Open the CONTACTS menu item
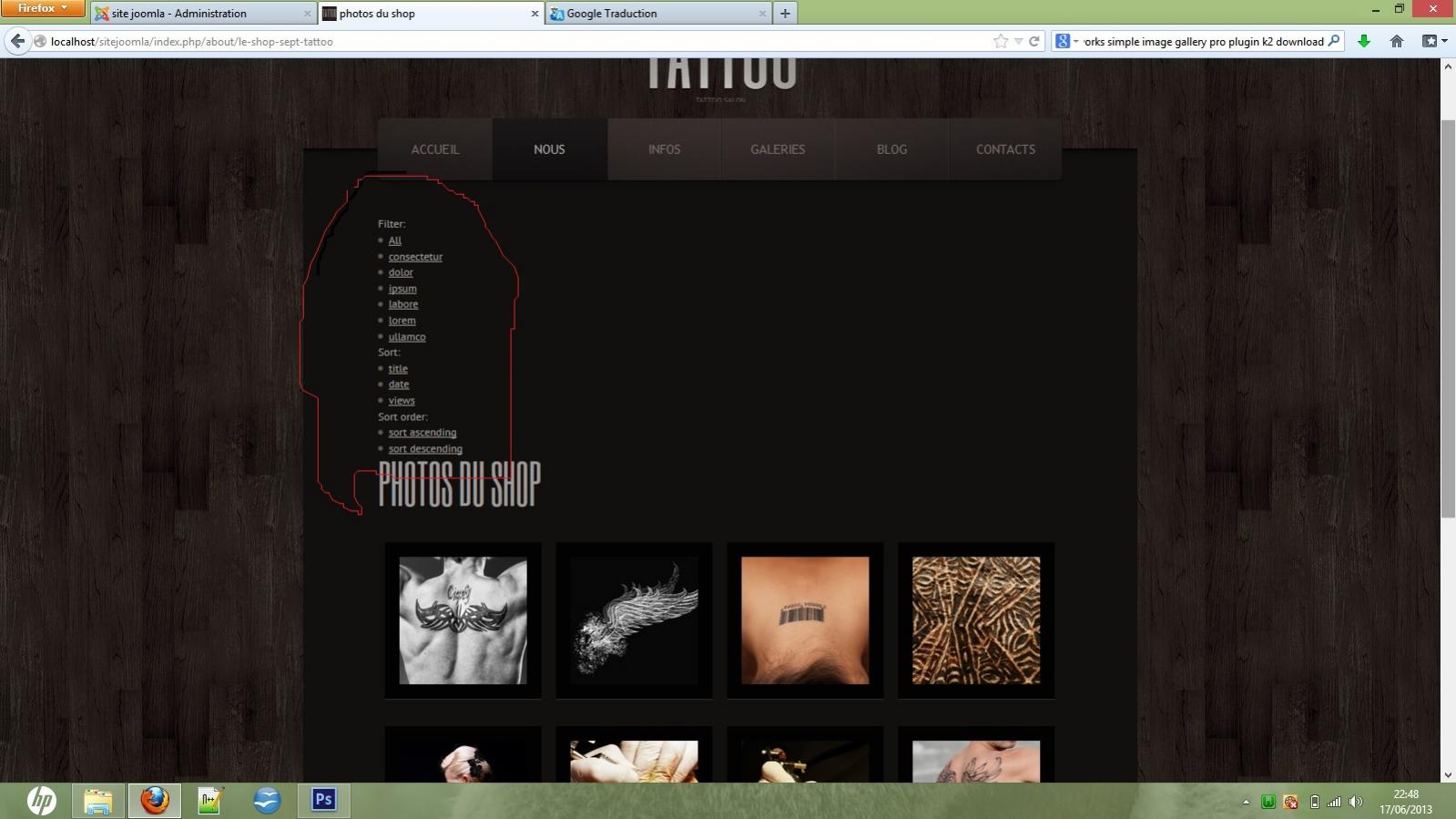The height and width of the screenshot is (819, 1456). tap(1005, 149)
